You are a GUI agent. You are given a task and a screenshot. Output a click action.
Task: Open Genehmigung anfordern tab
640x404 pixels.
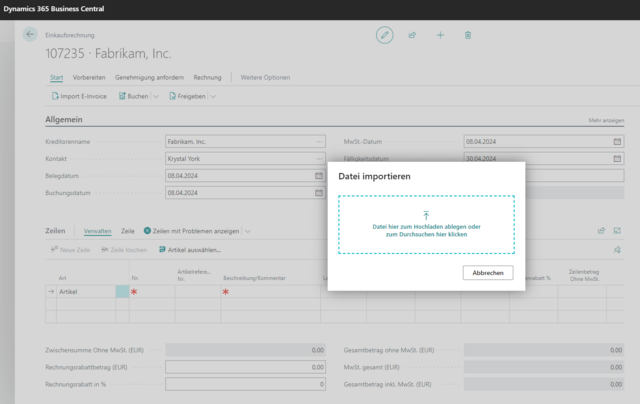[x=149, y=77]
